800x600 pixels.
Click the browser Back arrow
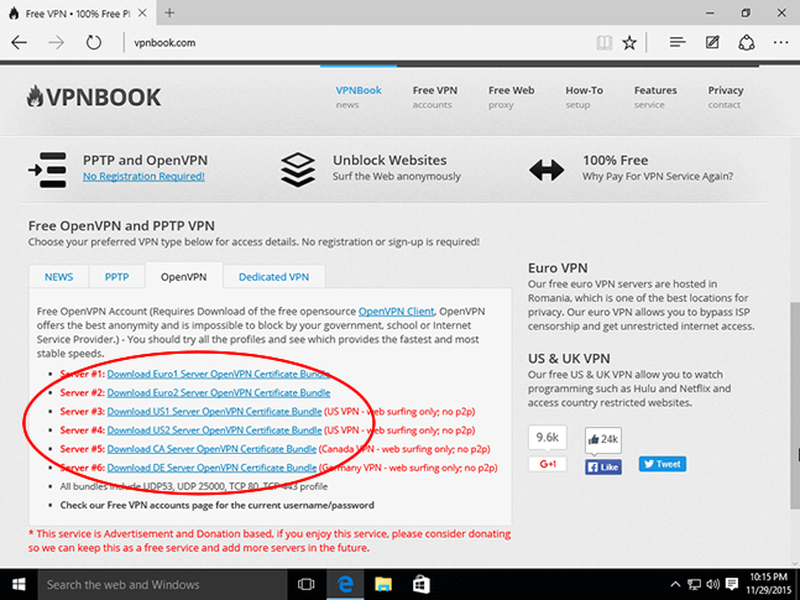20,43
